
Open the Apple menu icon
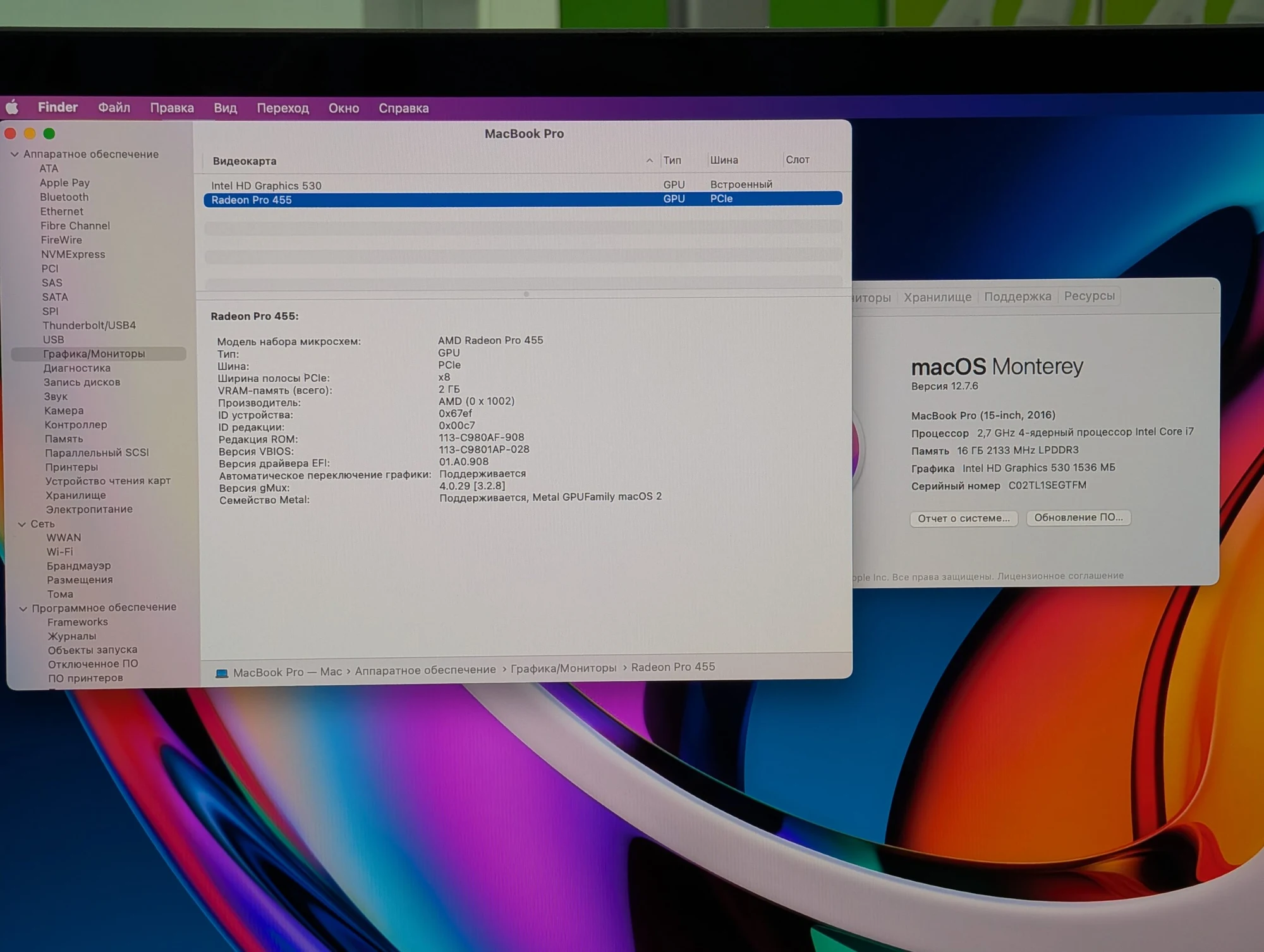[x=12, y=107]
